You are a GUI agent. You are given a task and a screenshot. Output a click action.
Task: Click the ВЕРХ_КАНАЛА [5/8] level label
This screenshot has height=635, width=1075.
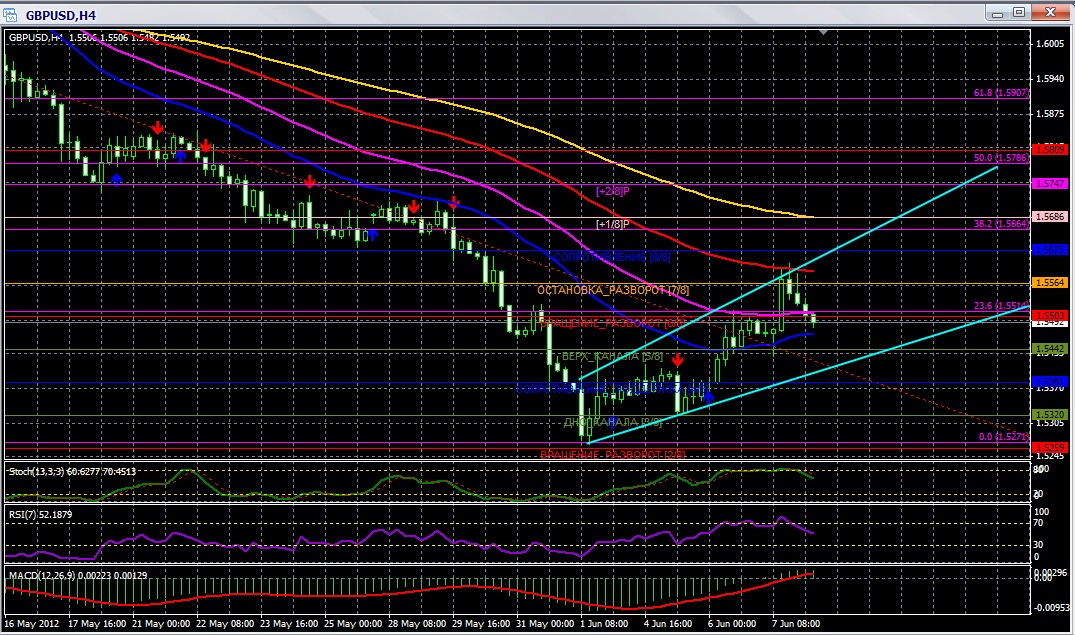pos(612,357)
